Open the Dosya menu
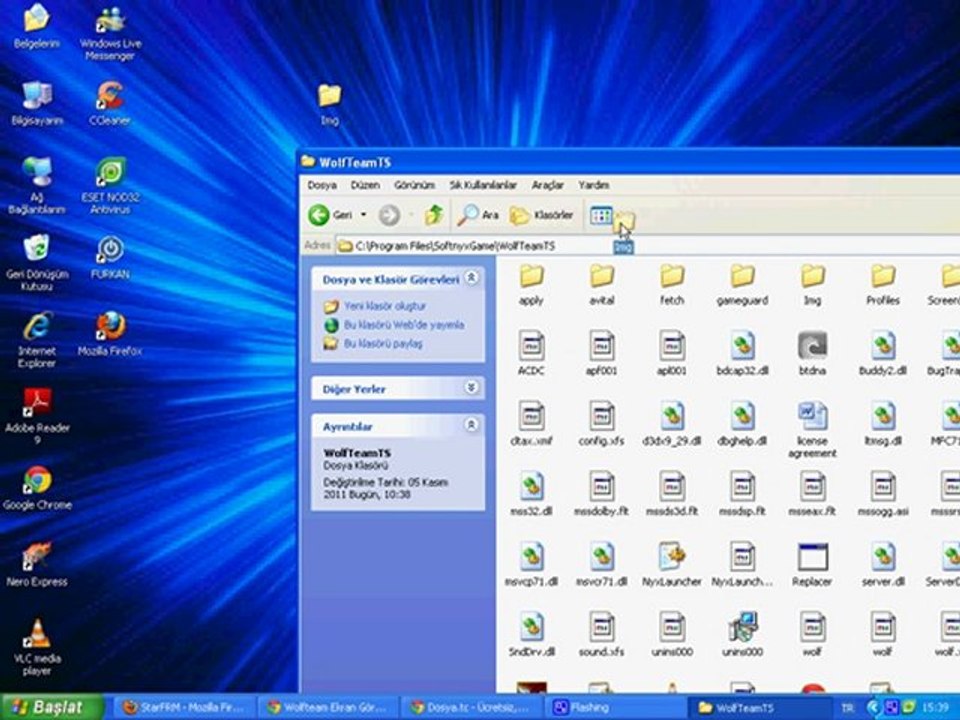 tap(321, 185)
